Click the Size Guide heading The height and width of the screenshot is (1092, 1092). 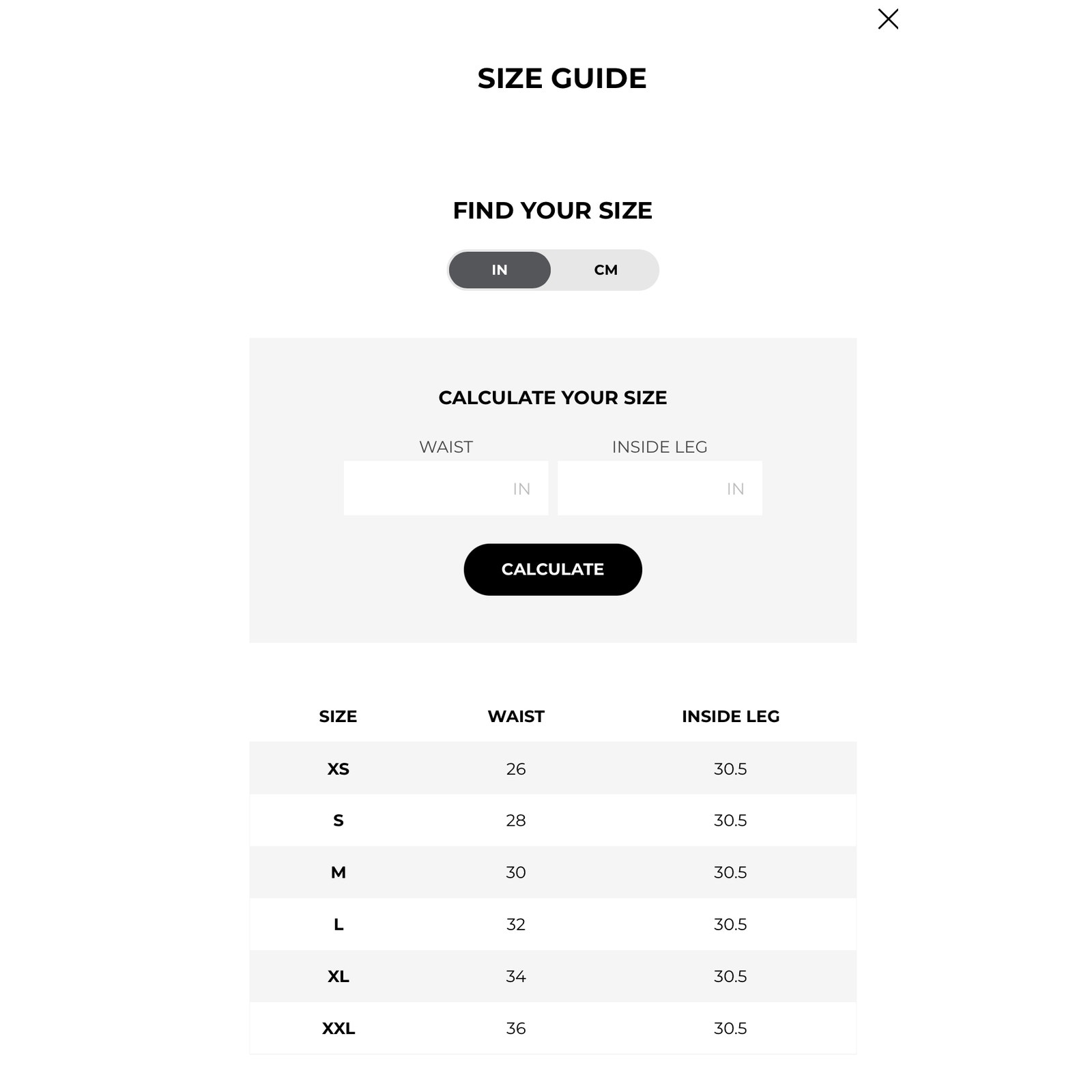point(562,78)
